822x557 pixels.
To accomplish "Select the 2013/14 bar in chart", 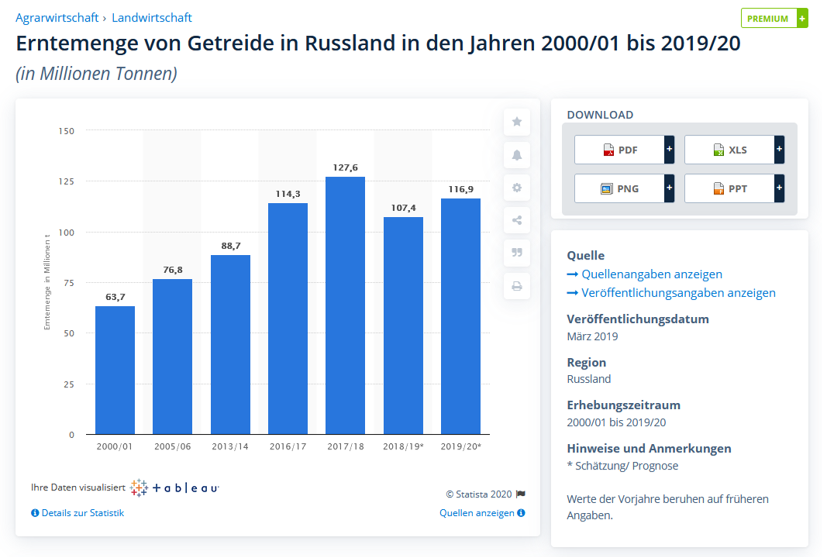I will tap(230, 345).
